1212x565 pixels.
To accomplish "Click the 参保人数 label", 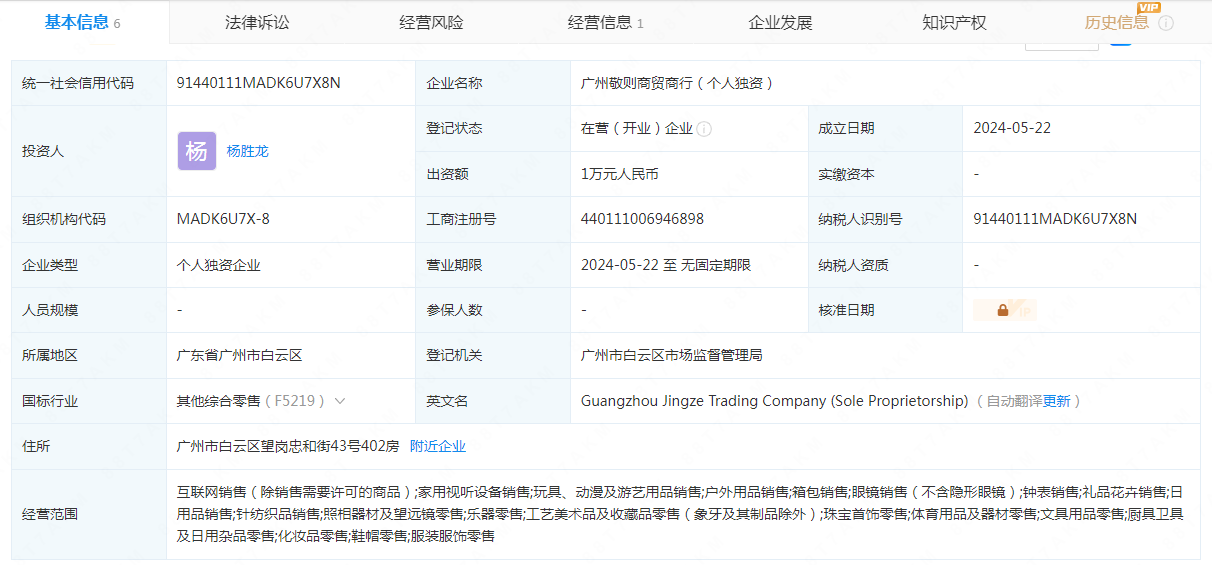I will coord(454,310).
